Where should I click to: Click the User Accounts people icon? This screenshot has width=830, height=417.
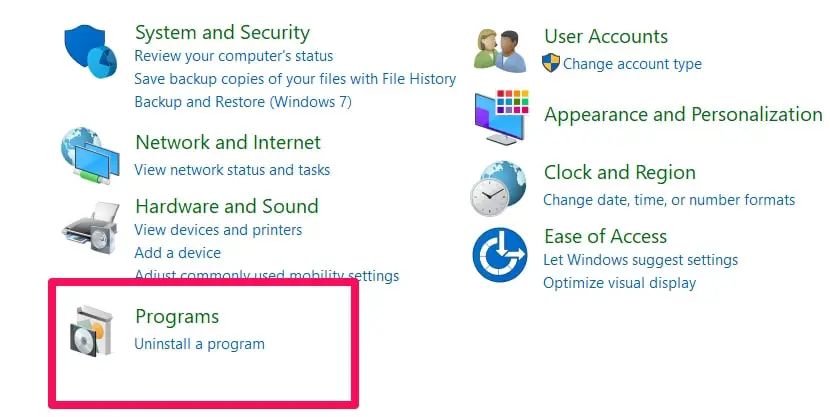click(501, 51)
